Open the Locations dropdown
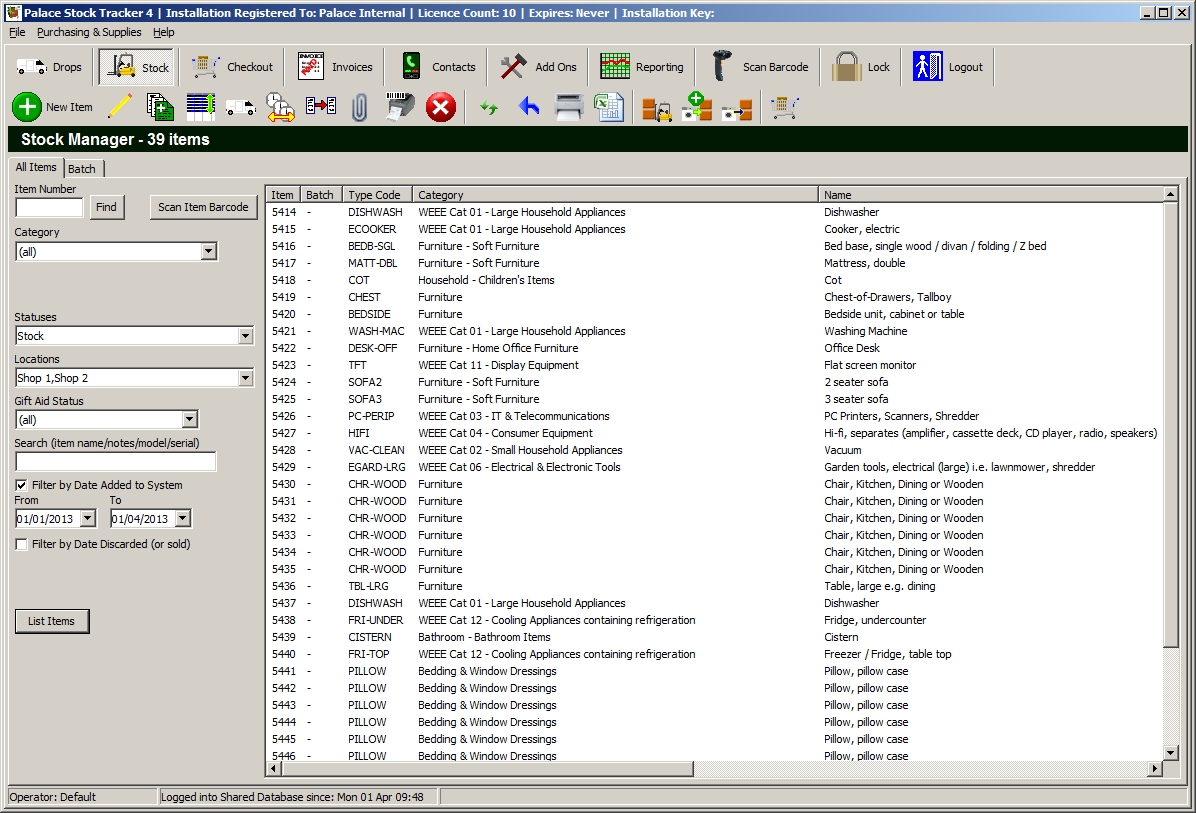Viewport: 1196px width, 813px height. [x=245, y=378]
